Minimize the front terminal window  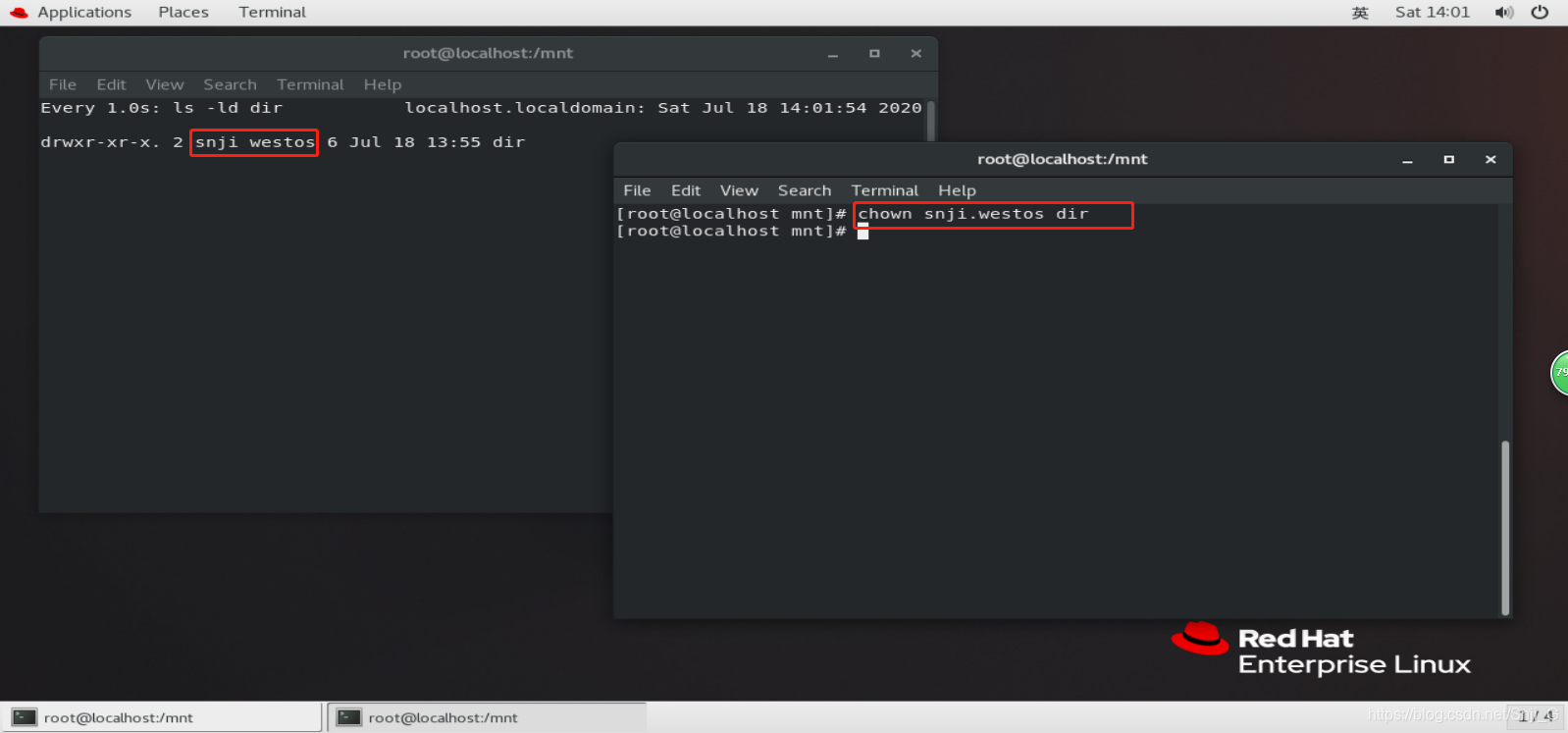pyautogui.click(x=1407, y=160)
